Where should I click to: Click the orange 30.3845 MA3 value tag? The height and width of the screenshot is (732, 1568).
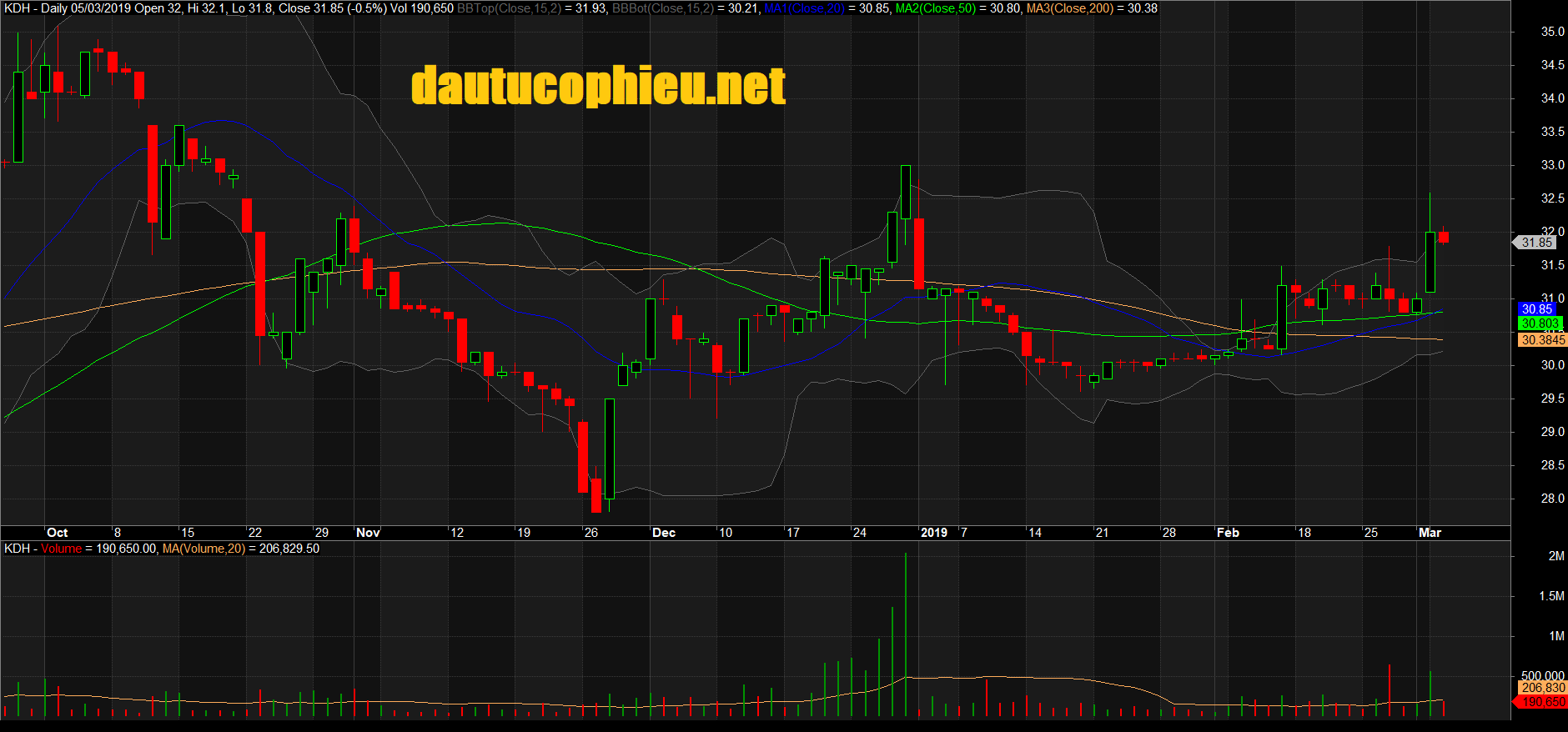point(1542,339)
